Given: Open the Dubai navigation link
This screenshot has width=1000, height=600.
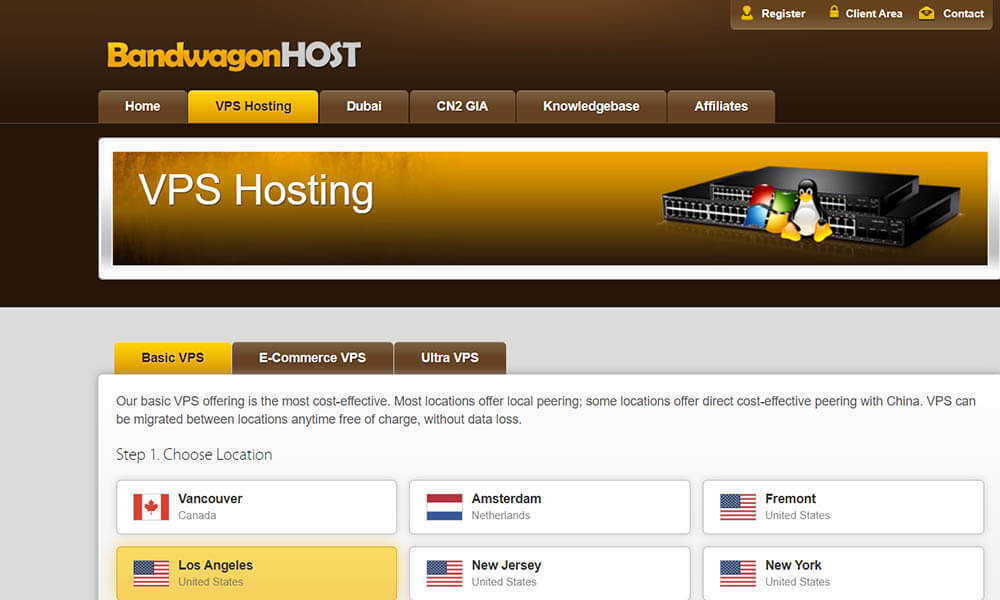Looking at the screenshot, I should tap(364, 107).
